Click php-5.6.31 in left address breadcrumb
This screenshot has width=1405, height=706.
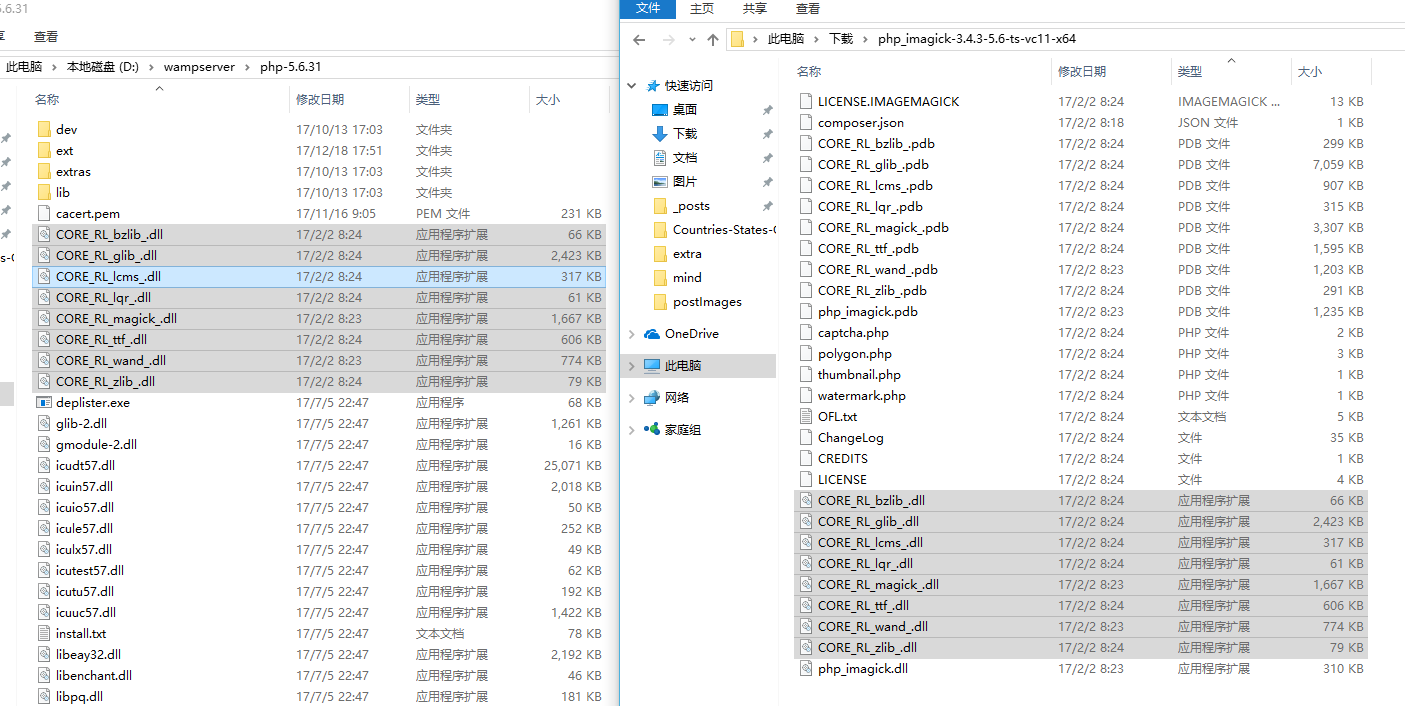tap(290, 67)
